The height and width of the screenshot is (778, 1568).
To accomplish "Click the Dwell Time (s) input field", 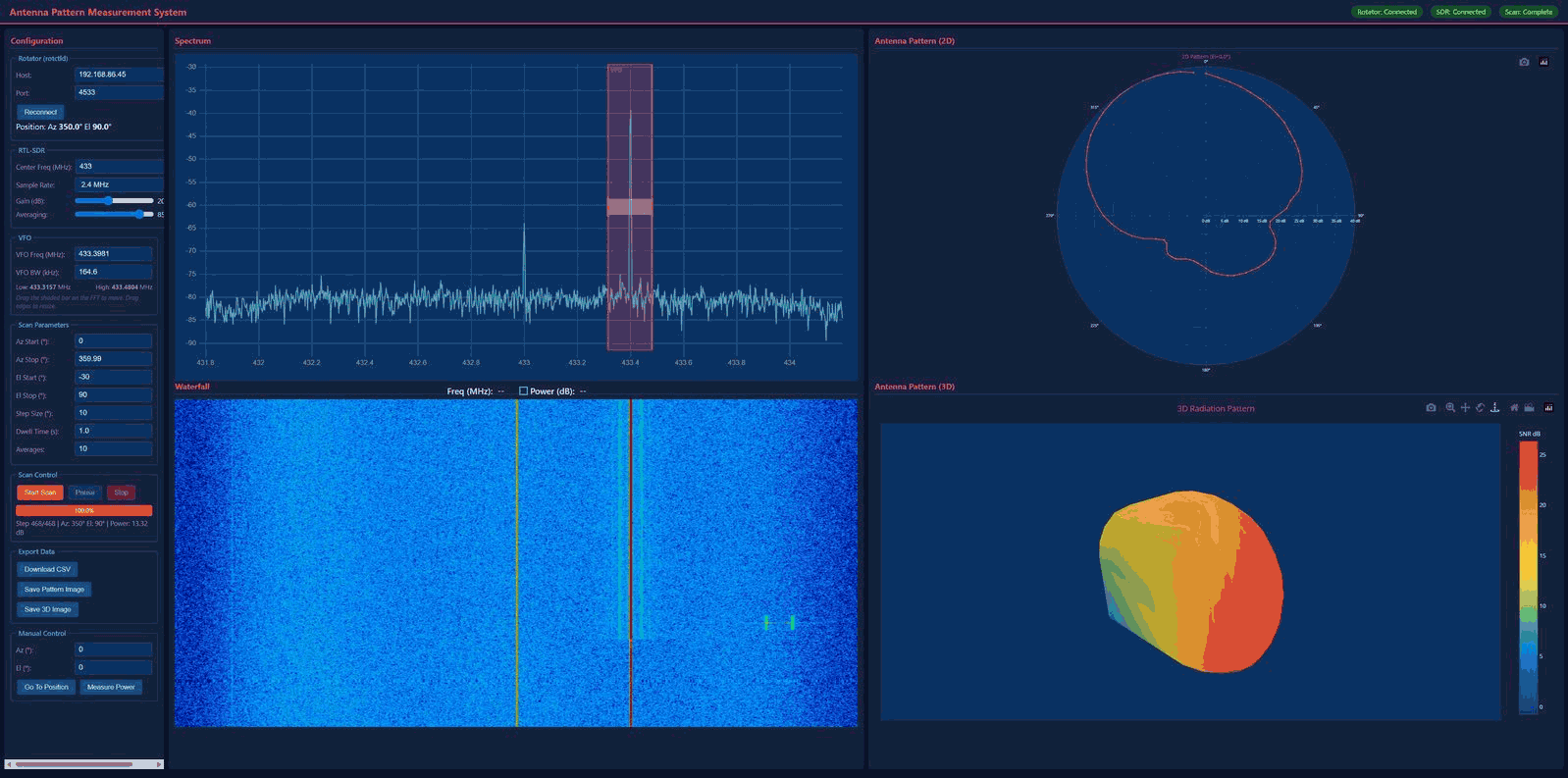I will point(113,431).
